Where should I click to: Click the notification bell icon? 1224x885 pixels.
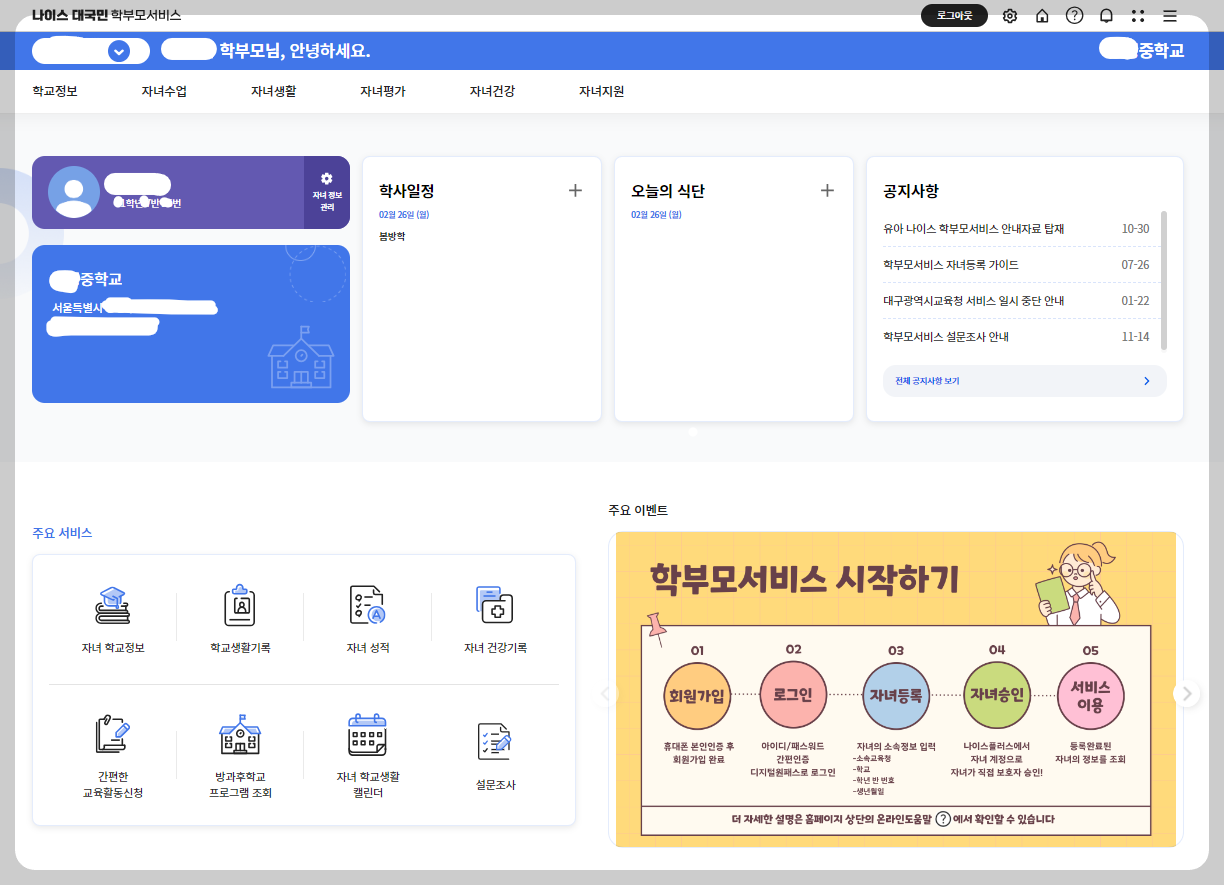[1105, 15]
